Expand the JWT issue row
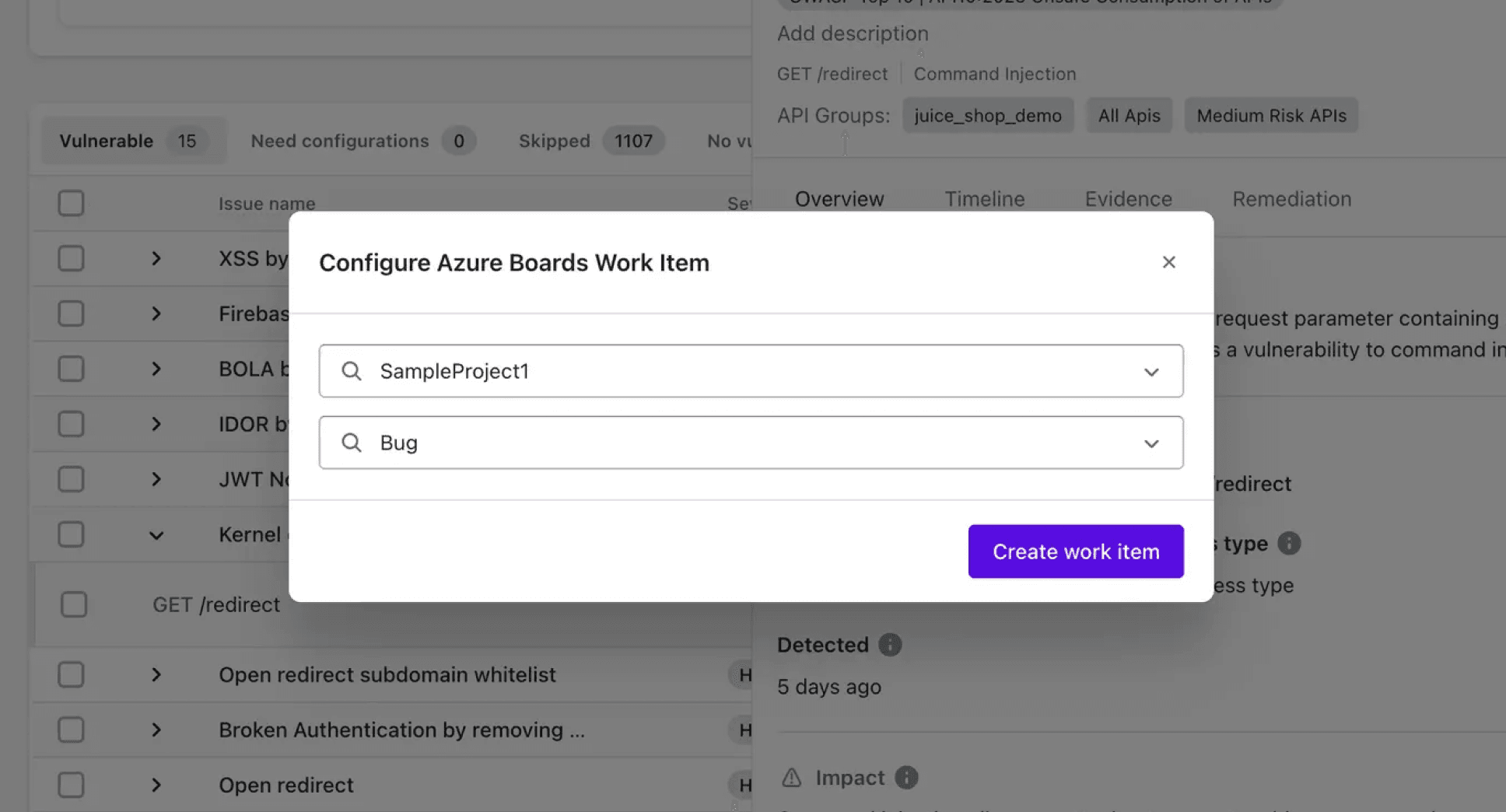Viewport: 1506px width, 812px height. (156, 479)
